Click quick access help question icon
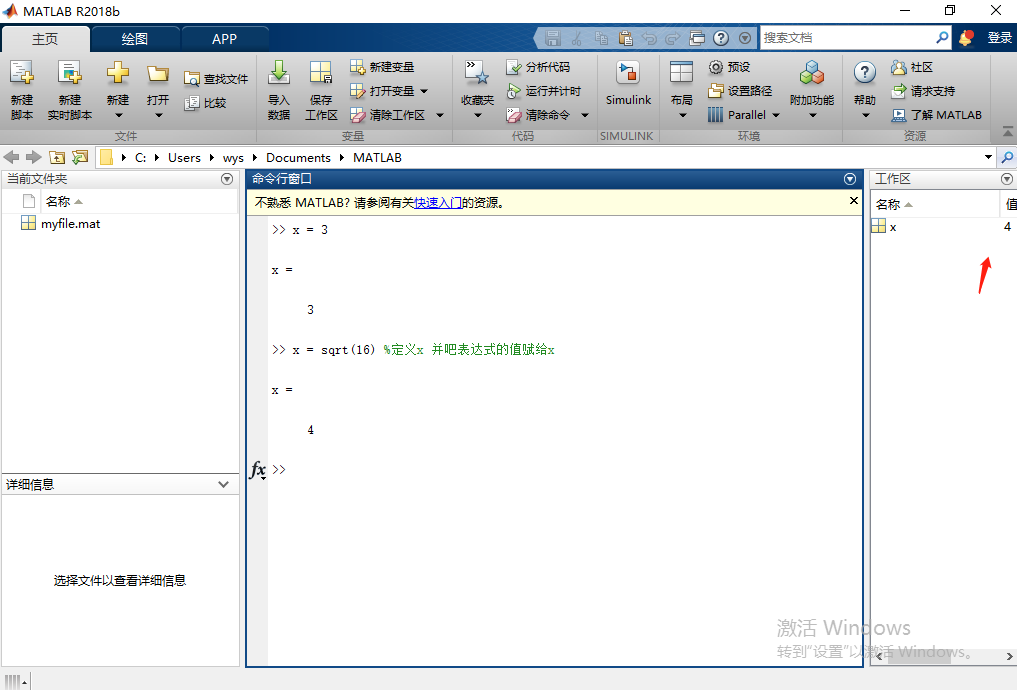 (x=721, y=38)
